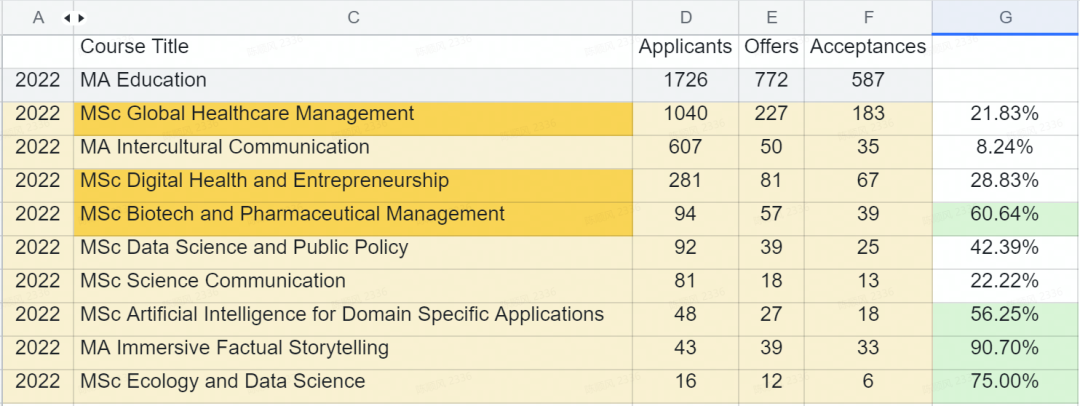
Task: Click the Acceptances header cell
Action: coord(867,47)
